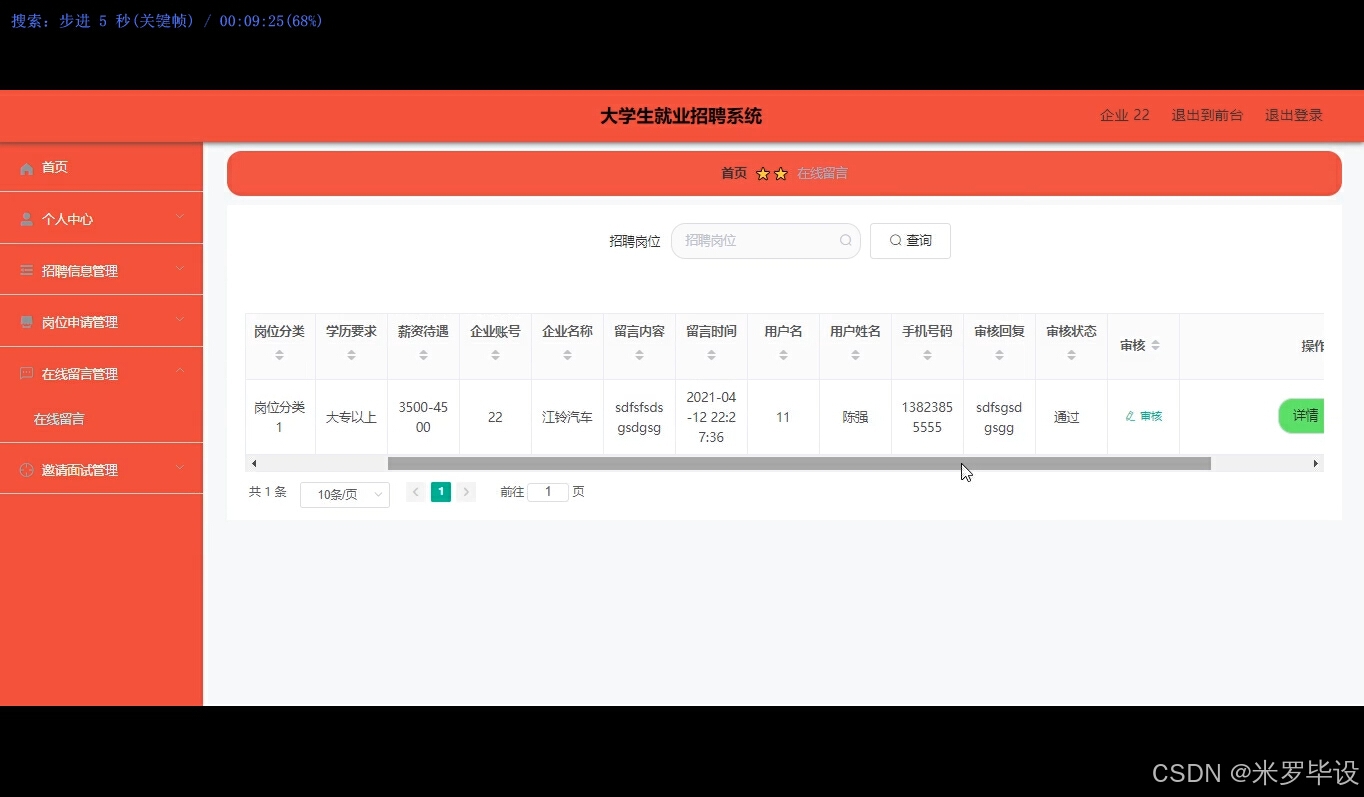Click the 在线留言 breadcrumb text
This screenshot has height=797, width=1364.
[x=822, y=173]
